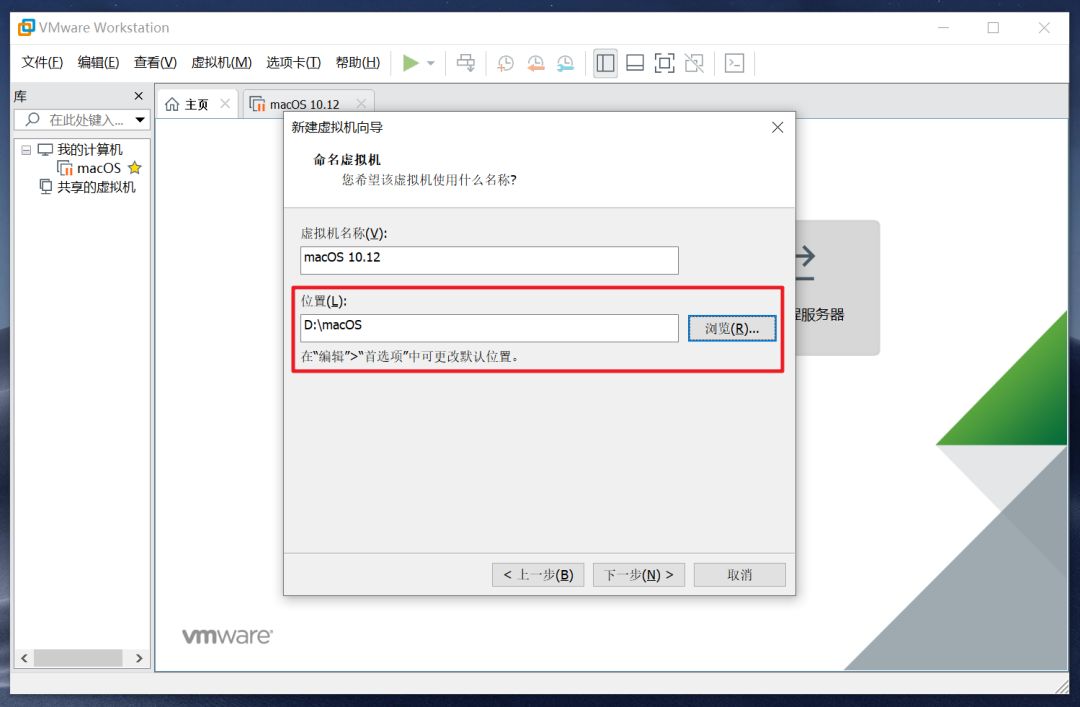This screenshot has width=1080, height=707.
Task: Click the revert to snapshot icon
Action: pyautogui.click(x=535, y=63)
